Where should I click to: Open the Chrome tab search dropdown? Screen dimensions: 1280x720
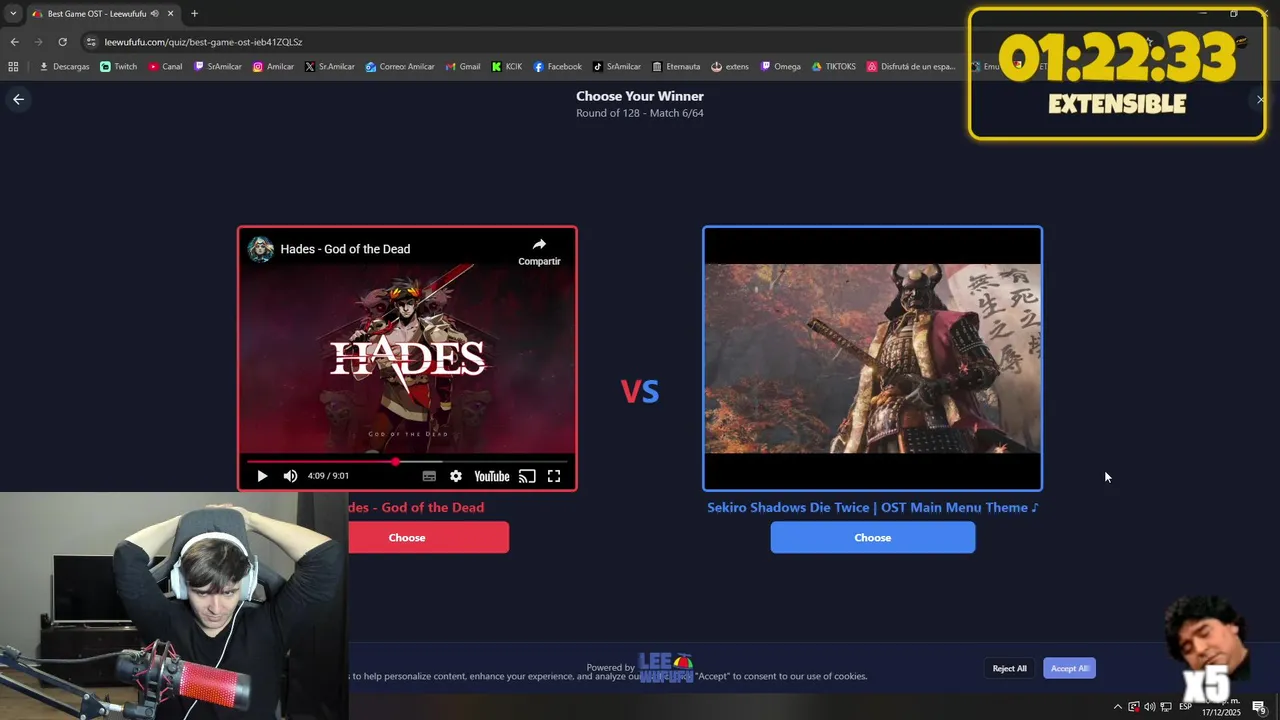[x=13, y=13]
